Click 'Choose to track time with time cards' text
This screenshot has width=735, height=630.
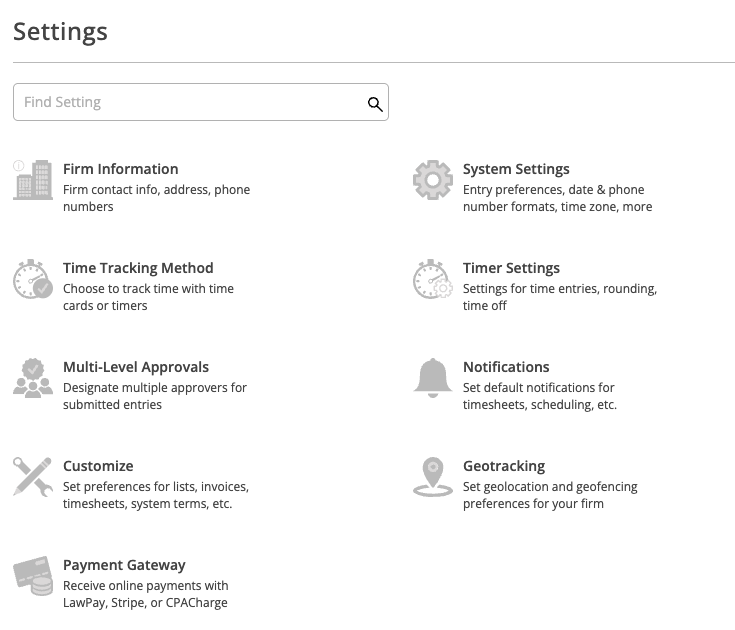[x=148, y=297]
